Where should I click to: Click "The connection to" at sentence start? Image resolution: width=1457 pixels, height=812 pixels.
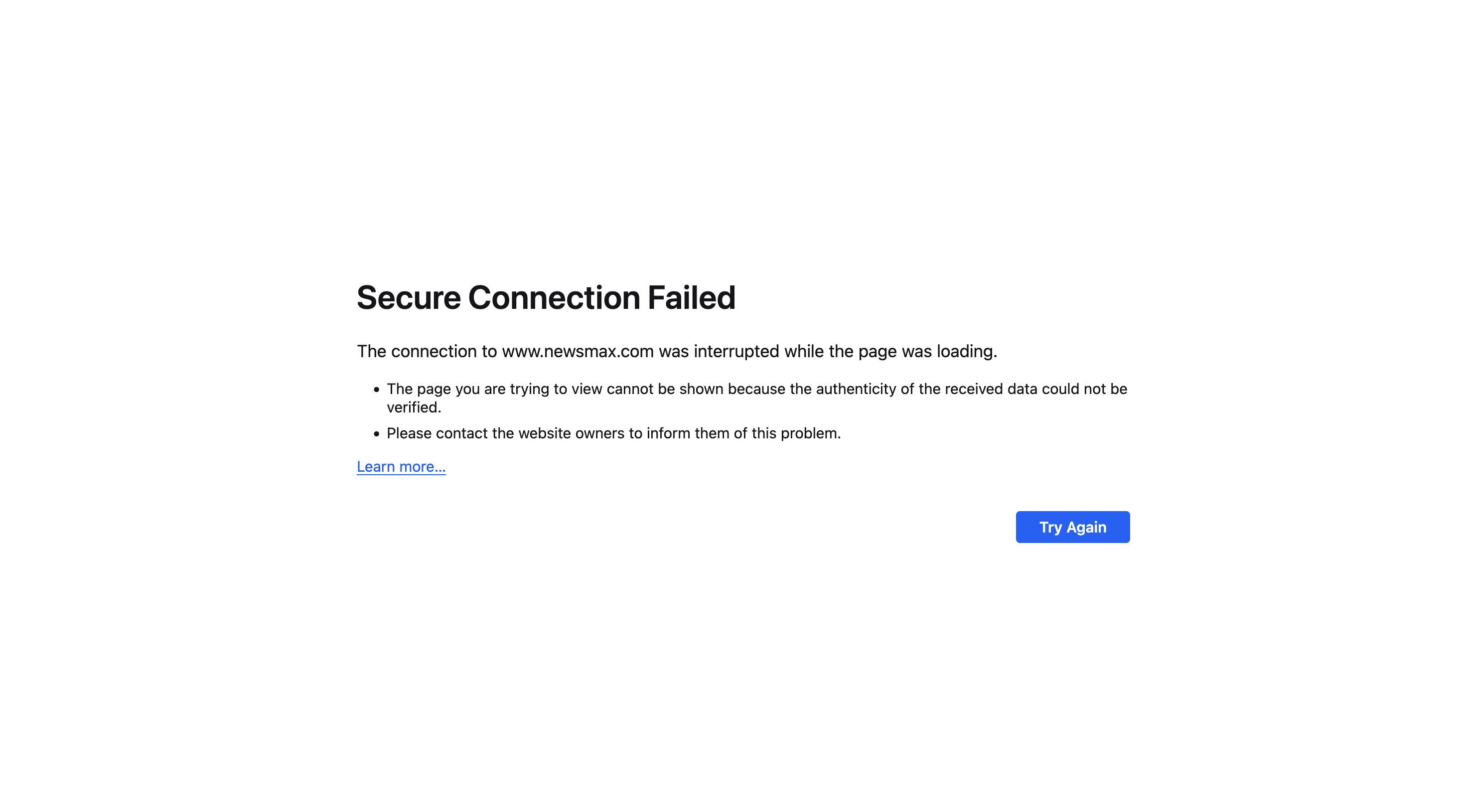pos(427,352)
